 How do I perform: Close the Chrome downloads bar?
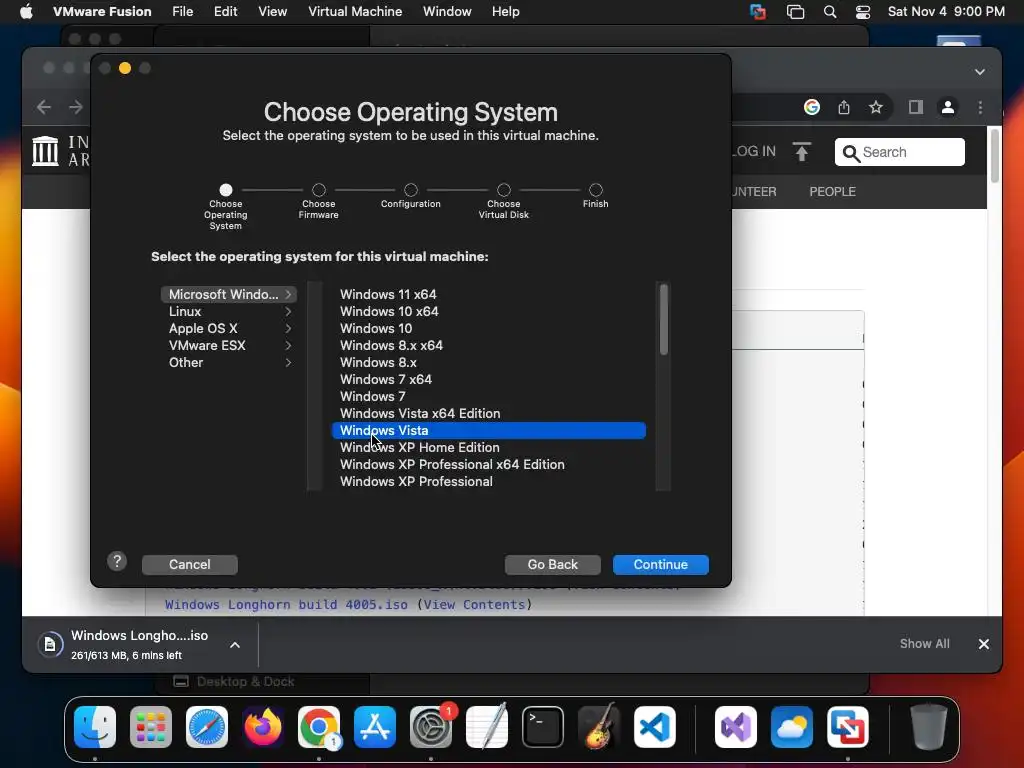[x=984, y=644]
